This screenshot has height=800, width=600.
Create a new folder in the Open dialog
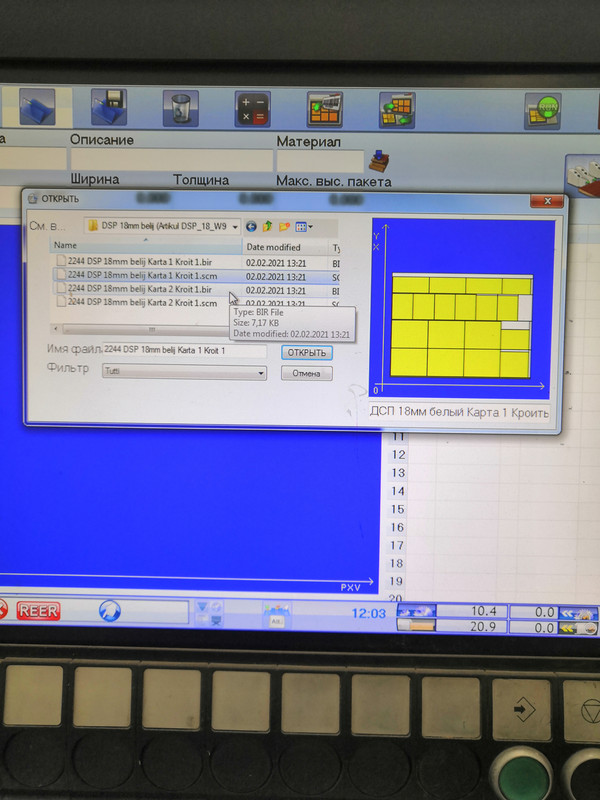click(x=284, y=227)
